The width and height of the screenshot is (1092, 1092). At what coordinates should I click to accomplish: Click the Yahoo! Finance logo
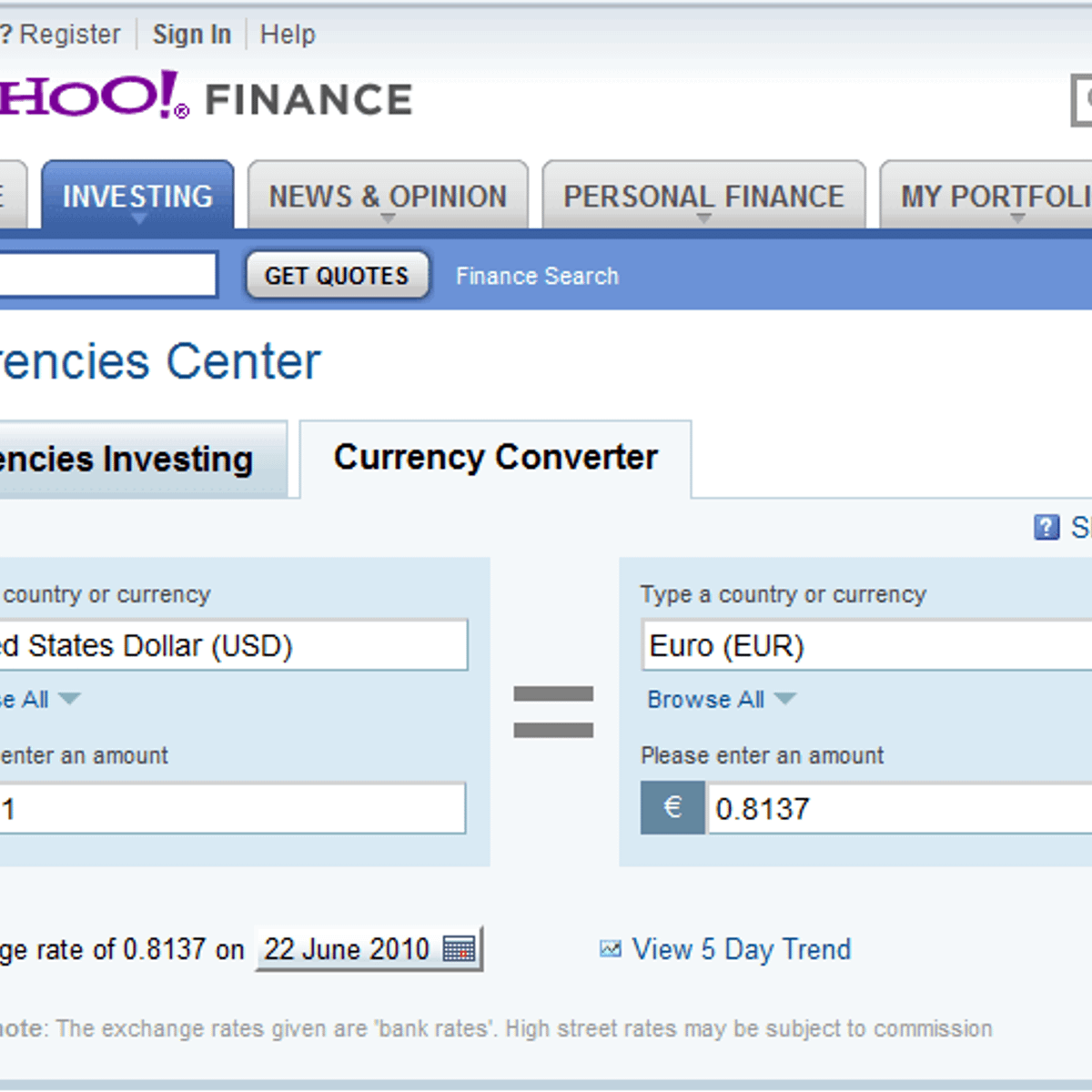point(207,96)
